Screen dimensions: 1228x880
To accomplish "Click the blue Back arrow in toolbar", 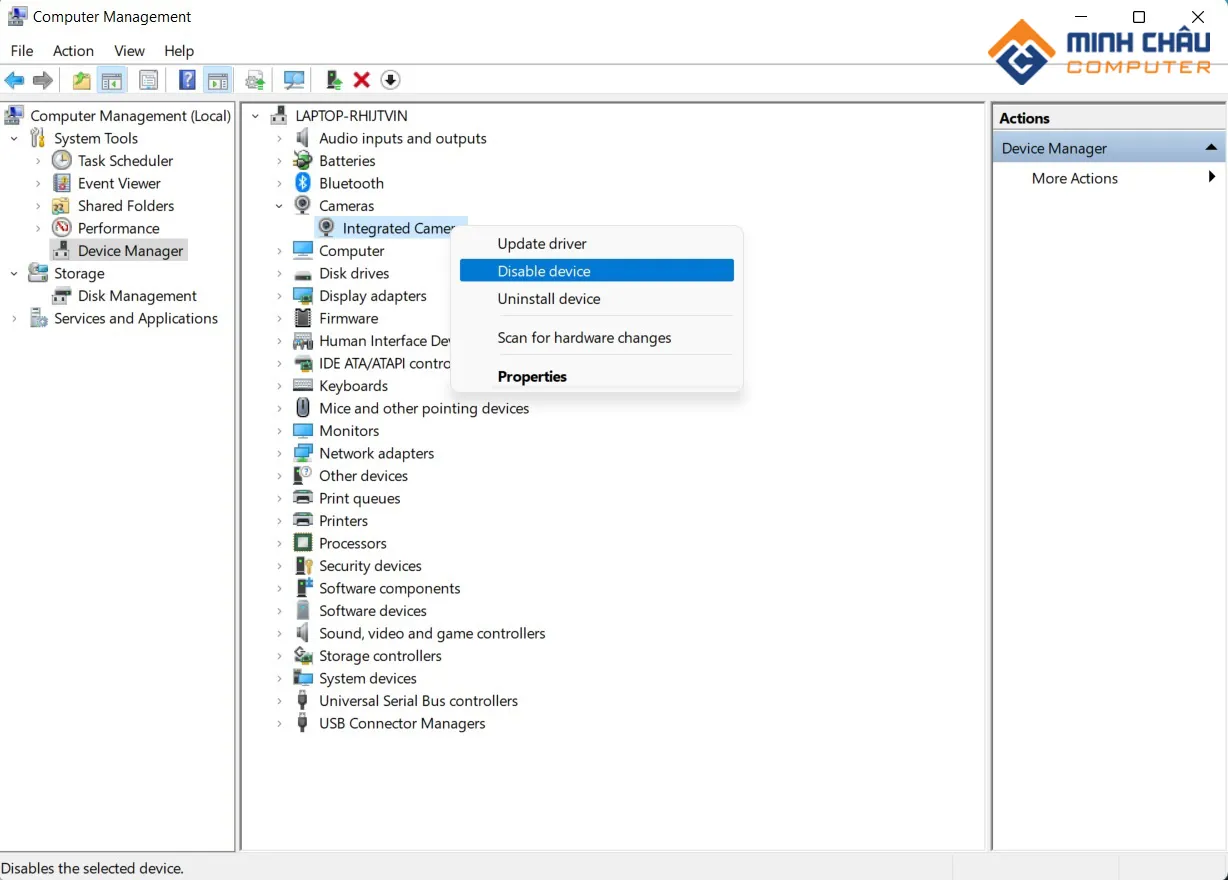I will pos(14,80).
